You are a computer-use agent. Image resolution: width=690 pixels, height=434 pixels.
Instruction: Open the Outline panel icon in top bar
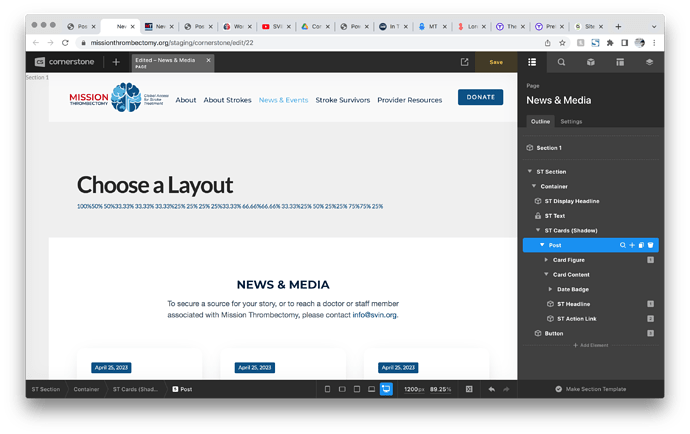(532, 62)
